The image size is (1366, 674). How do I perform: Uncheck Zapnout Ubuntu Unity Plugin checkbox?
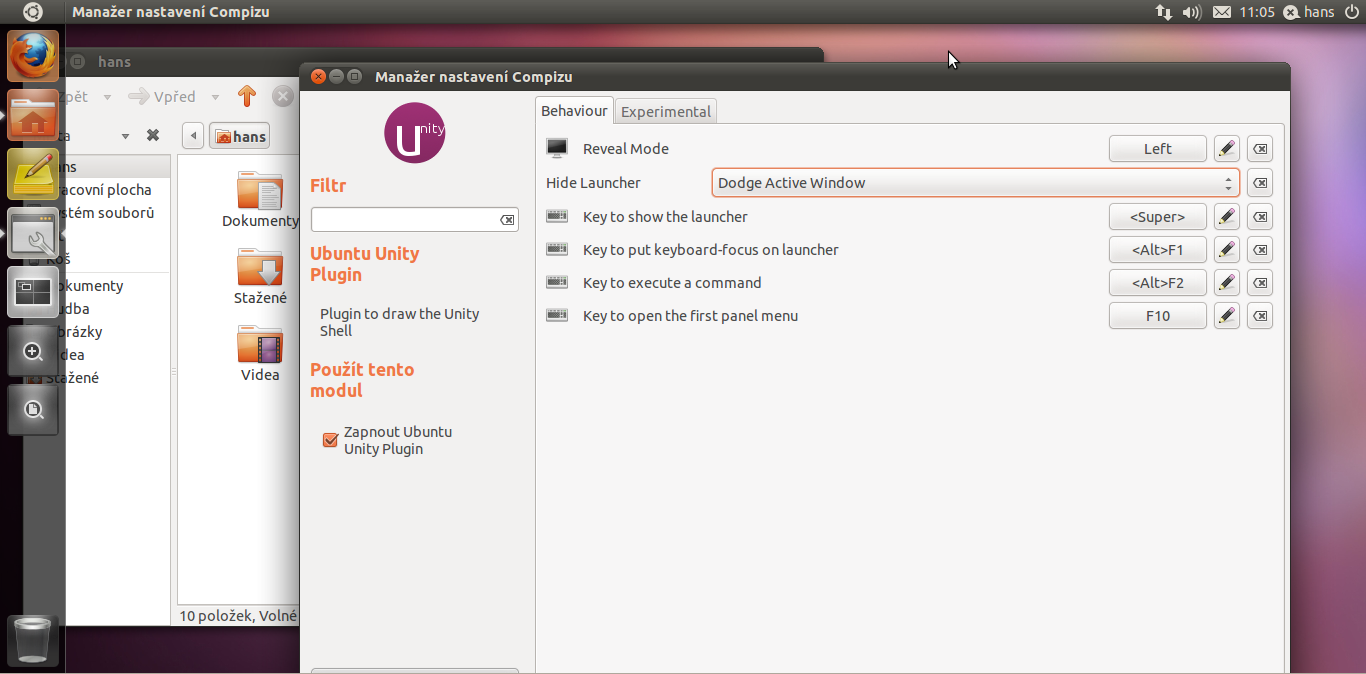[330, 440]
